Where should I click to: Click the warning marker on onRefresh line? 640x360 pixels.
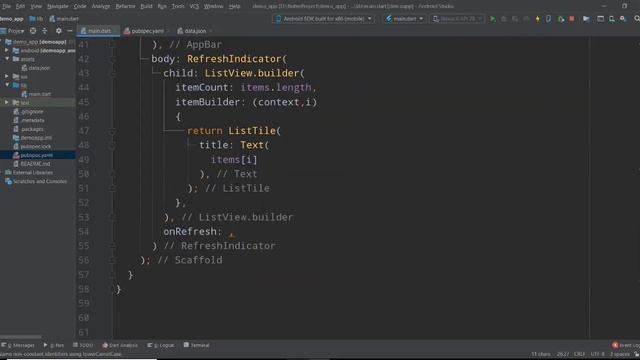(x=231, y=235)
